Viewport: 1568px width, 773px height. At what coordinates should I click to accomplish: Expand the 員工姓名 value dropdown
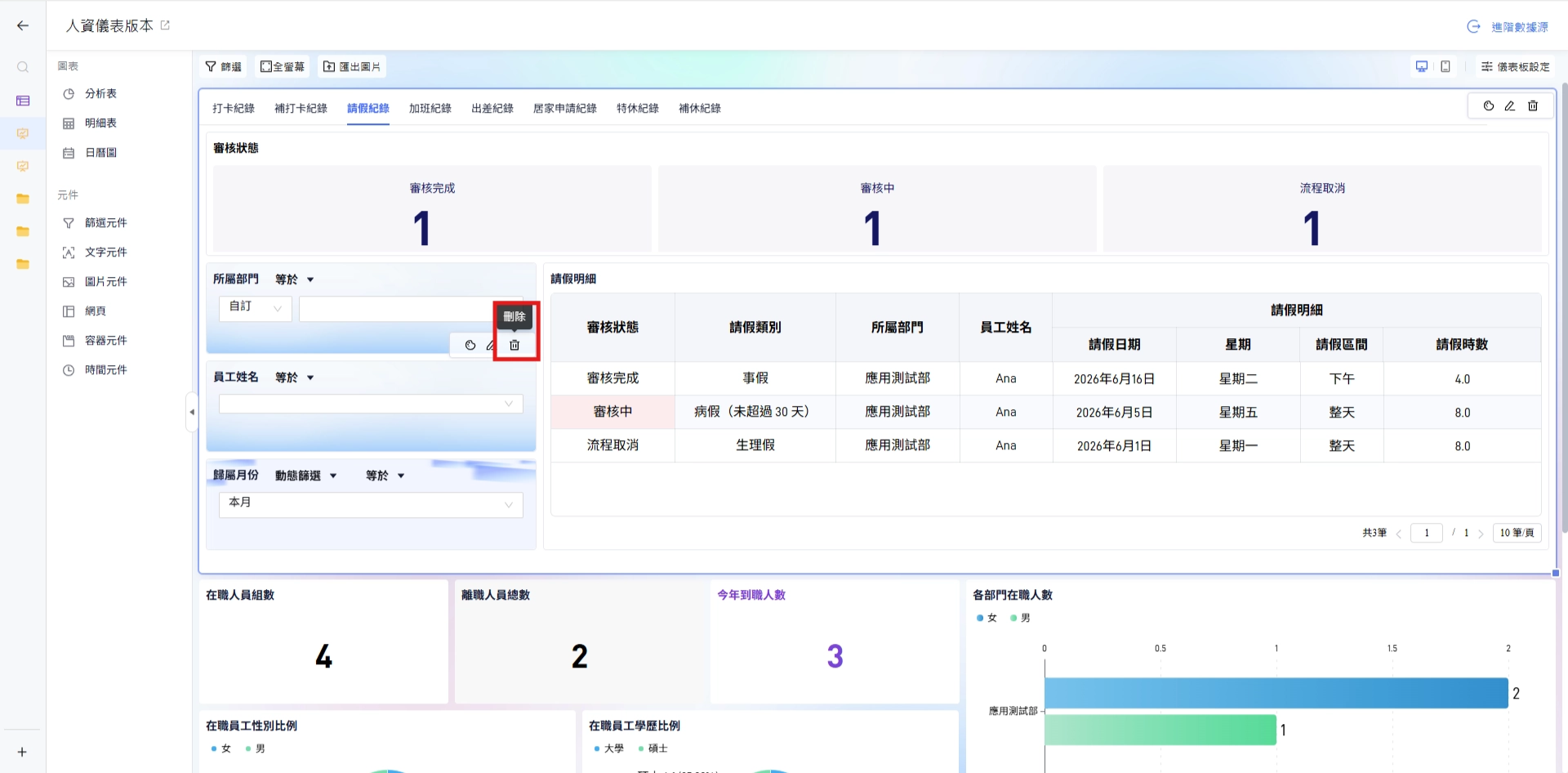coord(371,404)
